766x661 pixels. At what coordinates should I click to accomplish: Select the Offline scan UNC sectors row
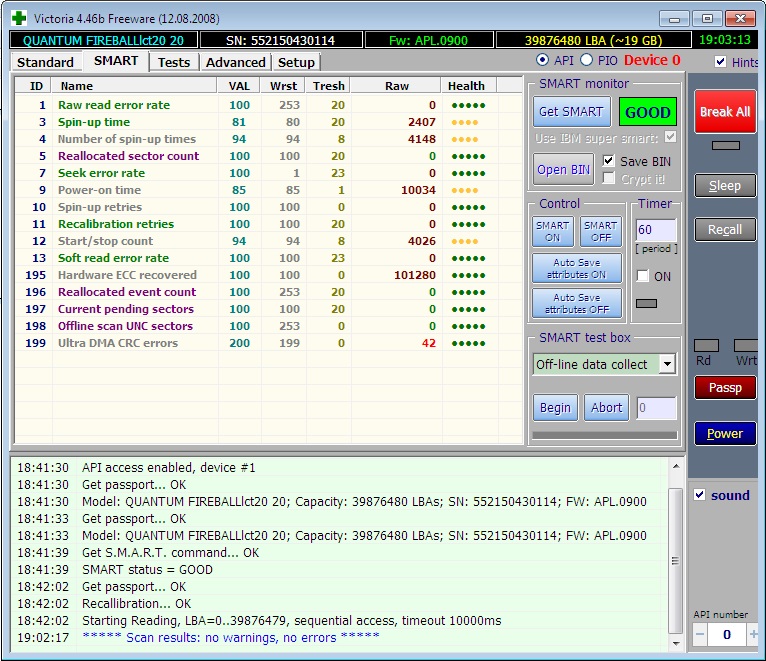[x=268, y=326]
